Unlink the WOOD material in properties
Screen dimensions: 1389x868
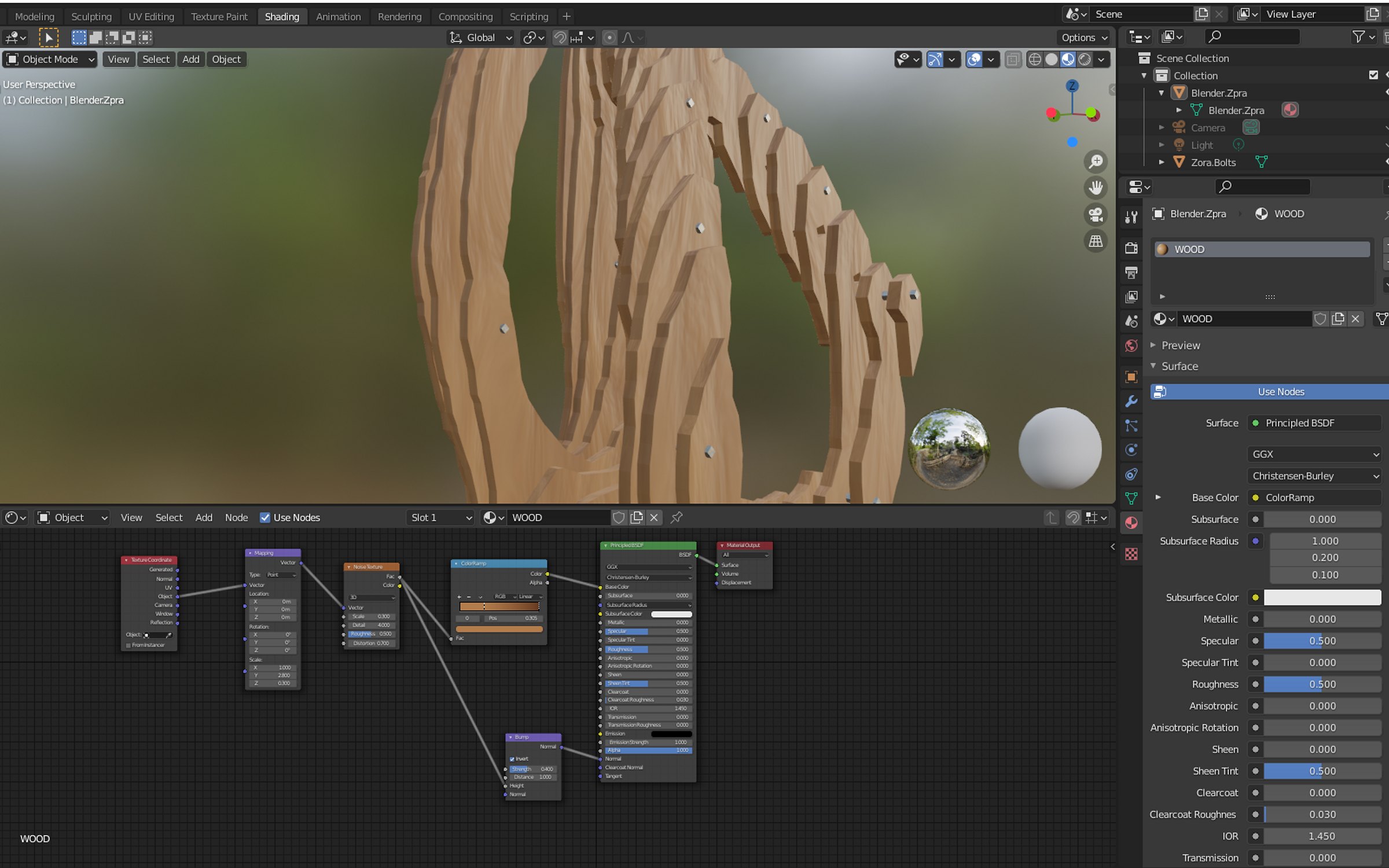tap(1355, 319)
